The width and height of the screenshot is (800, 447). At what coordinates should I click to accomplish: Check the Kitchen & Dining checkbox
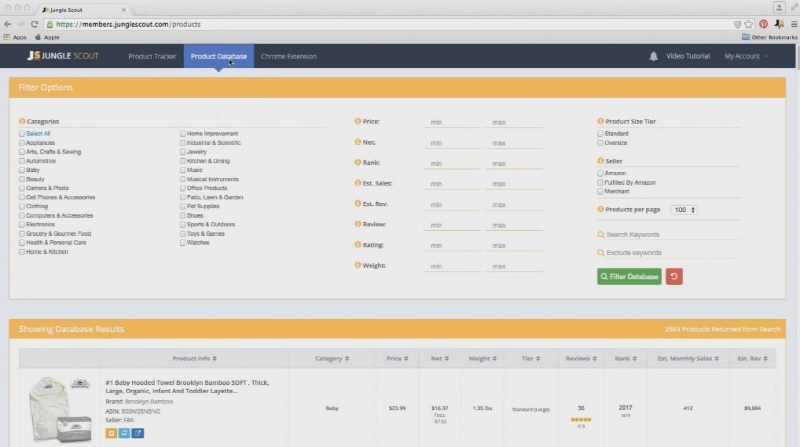[183, 161]
